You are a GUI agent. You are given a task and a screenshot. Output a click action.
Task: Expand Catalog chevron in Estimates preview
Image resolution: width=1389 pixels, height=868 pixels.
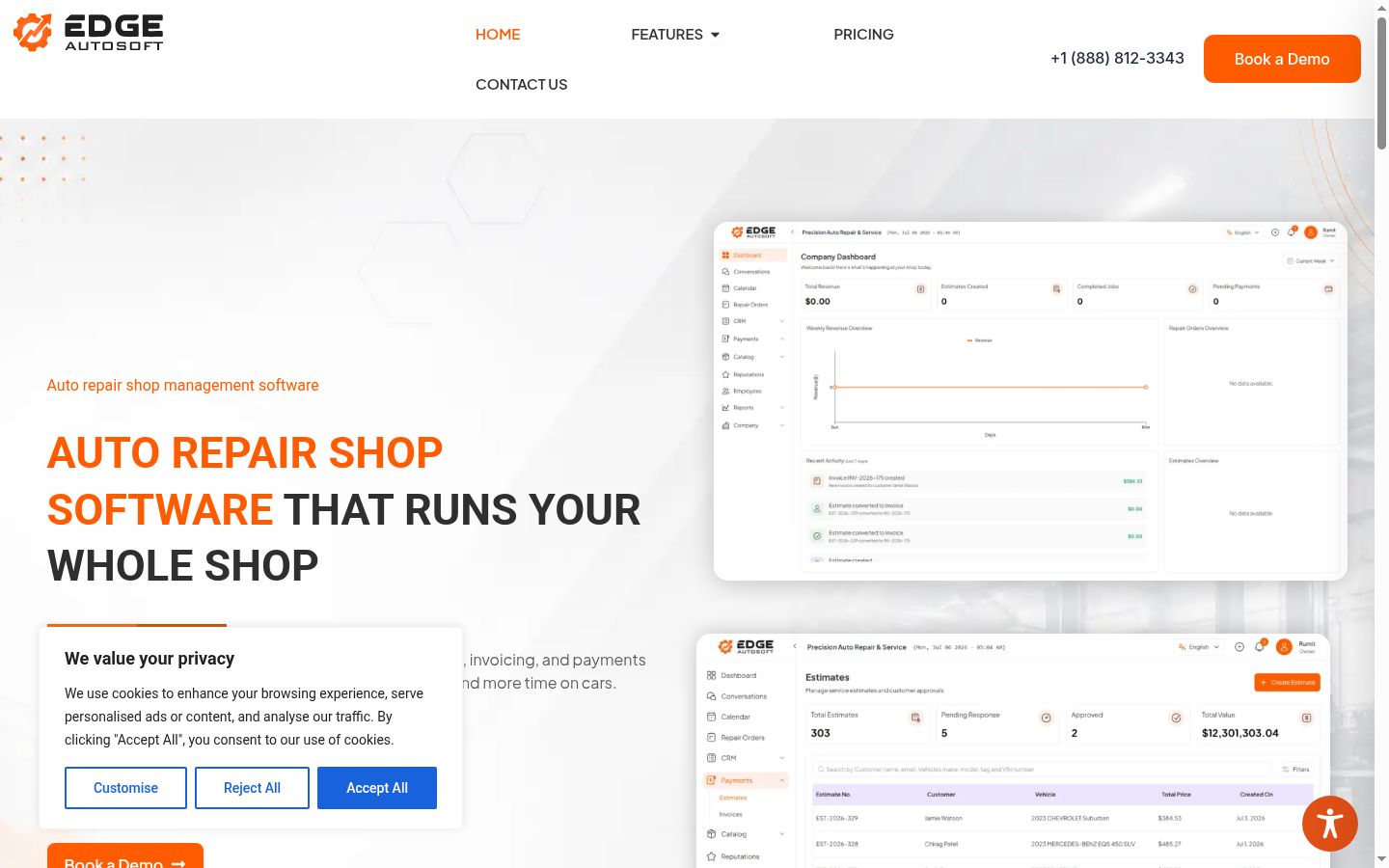(782, 834)
